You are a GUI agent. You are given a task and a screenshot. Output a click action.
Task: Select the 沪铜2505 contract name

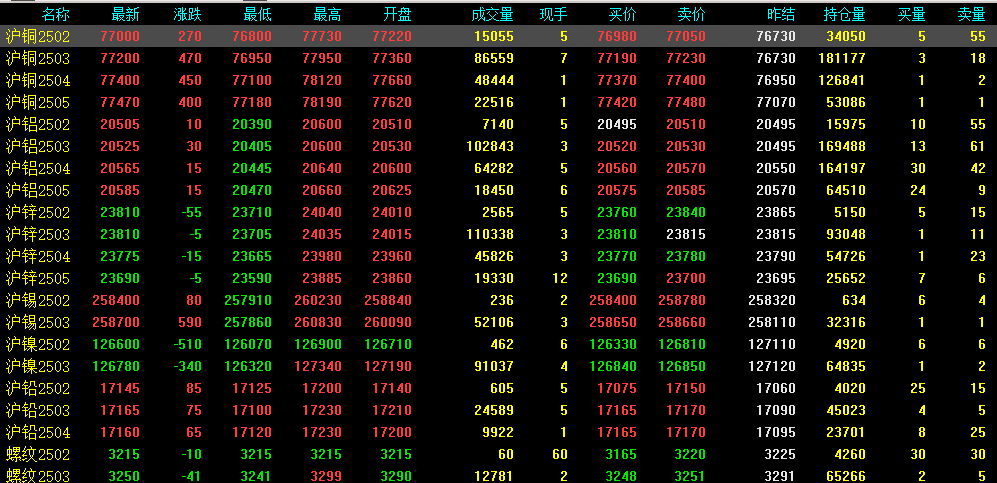[x=38, y=102]
